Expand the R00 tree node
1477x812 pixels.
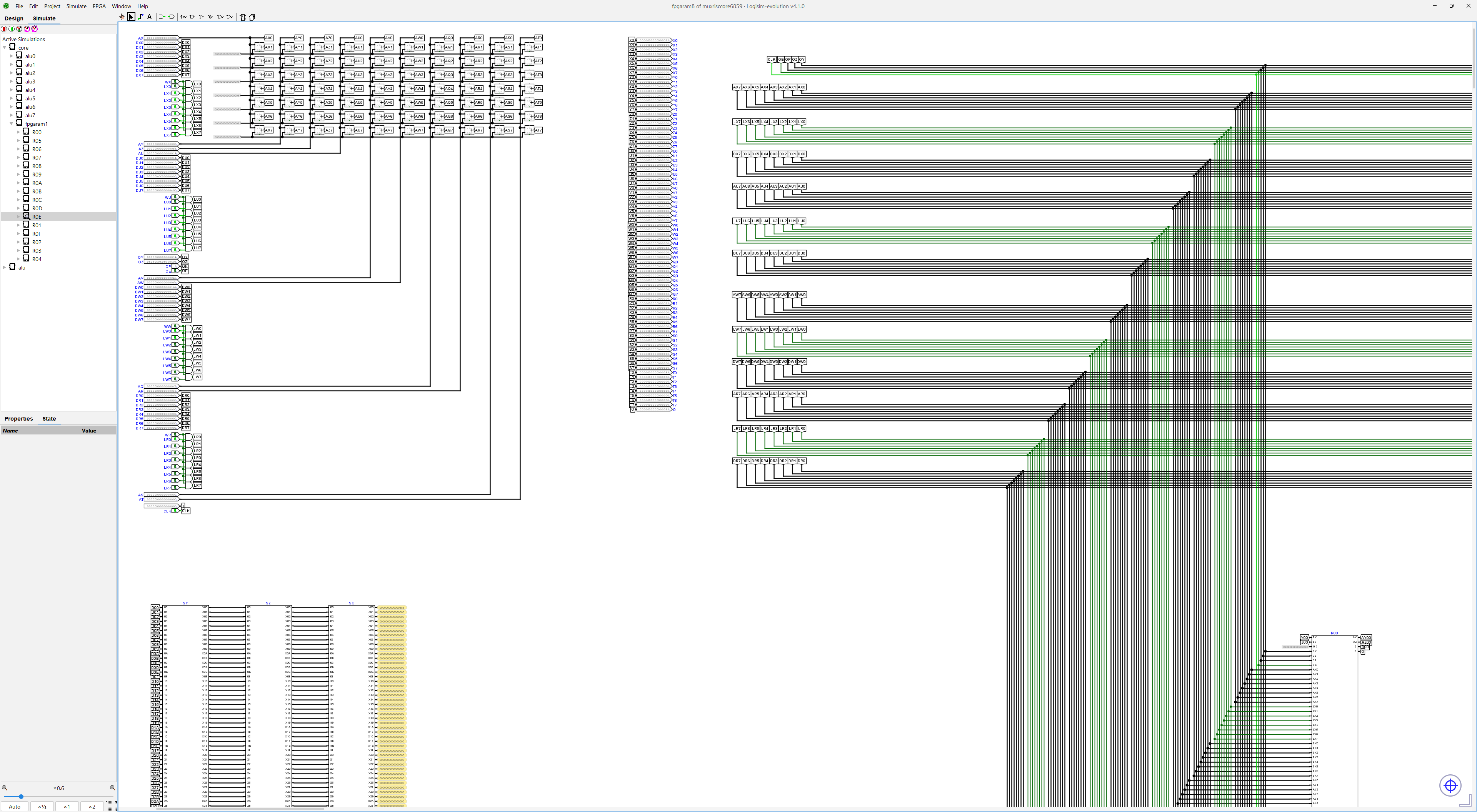(18, 132)
